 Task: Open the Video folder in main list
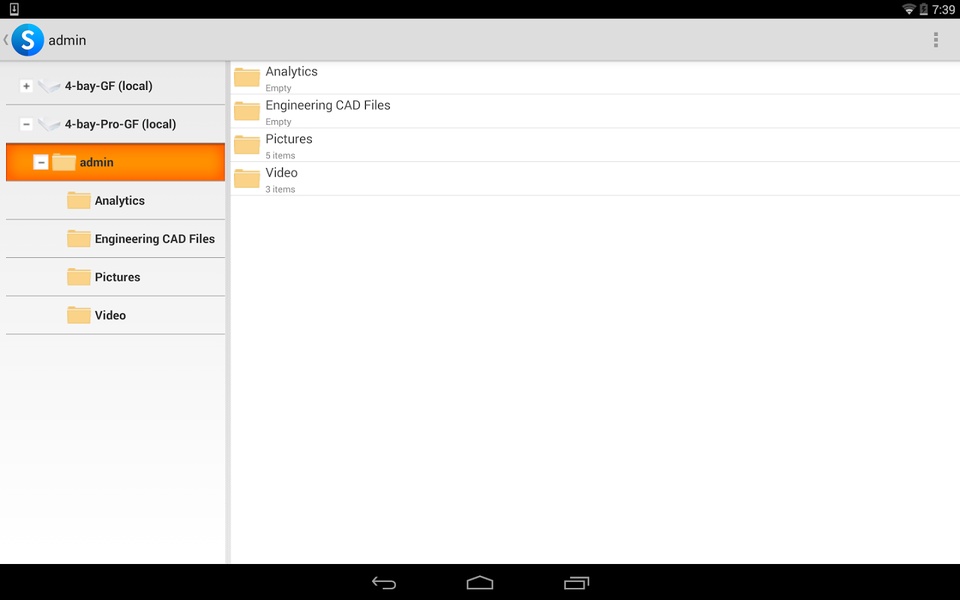[x=595, y=179]
